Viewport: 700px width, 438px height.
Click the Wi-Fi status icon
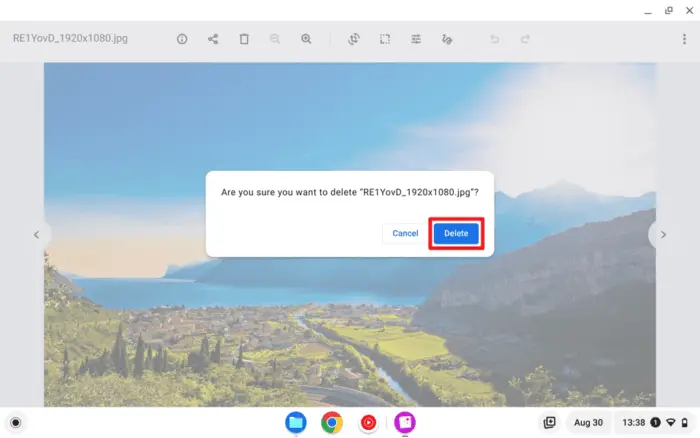pos(671,422)
